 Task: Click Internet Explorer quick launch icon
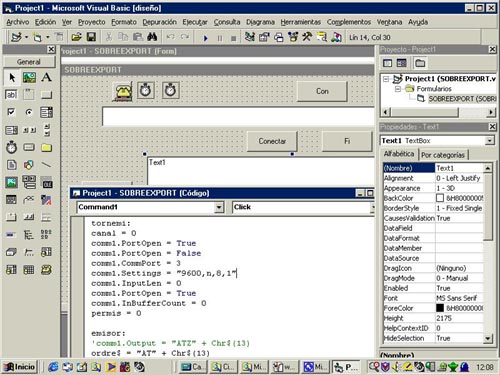53,367
